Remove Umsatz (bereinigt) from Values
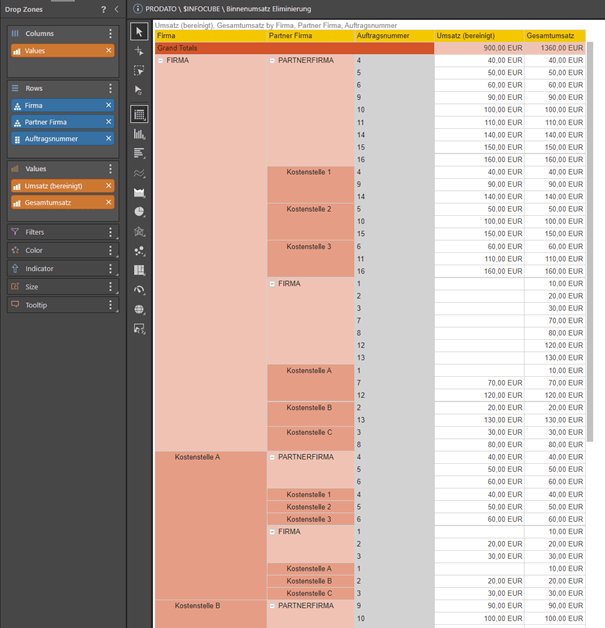Image resolution: width=605 pixels, height=628 pixels. pyautogui.click(x=109, y=186)
